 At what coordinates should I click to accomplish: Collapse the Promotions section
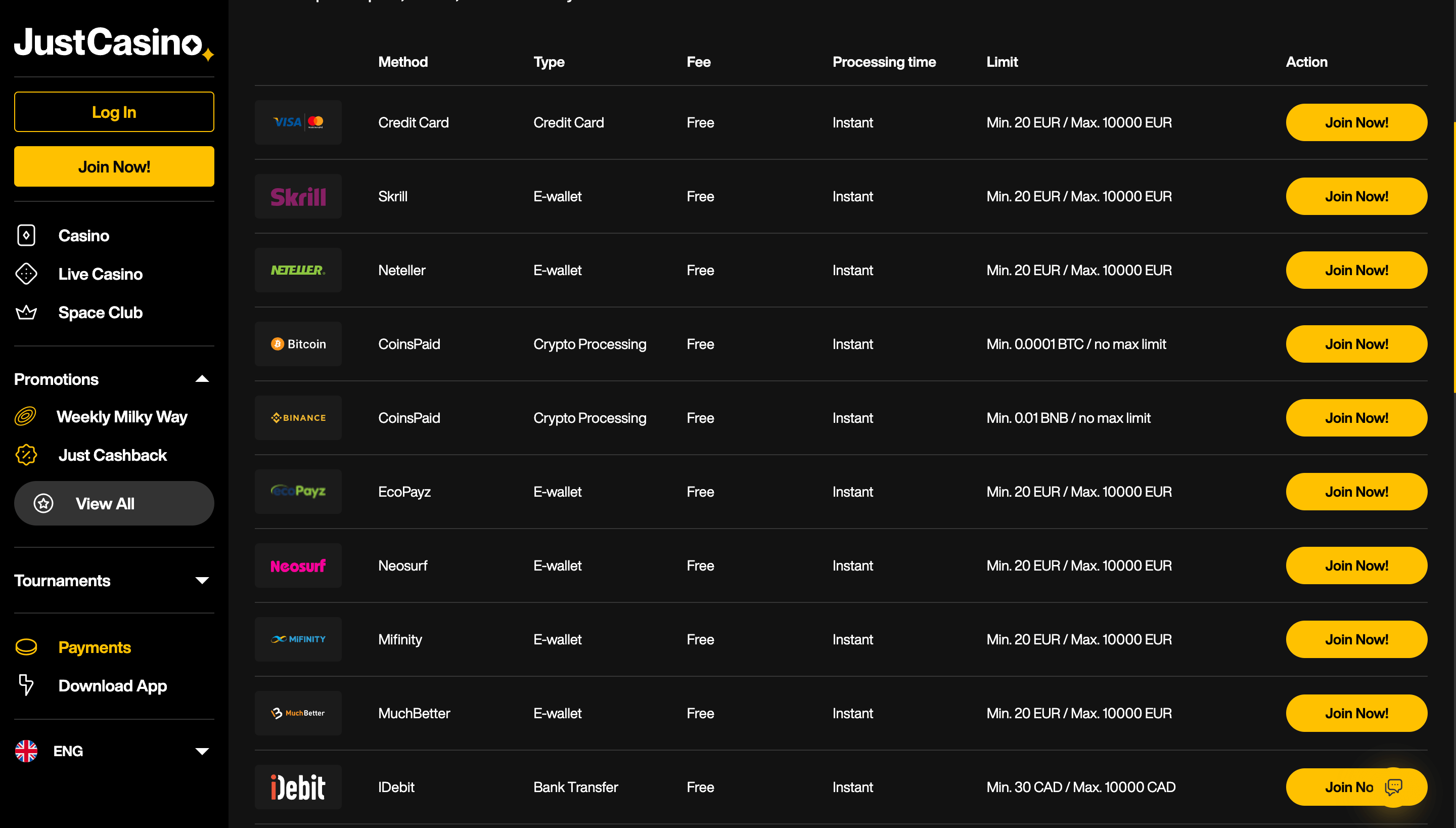(x=202, y=379)
